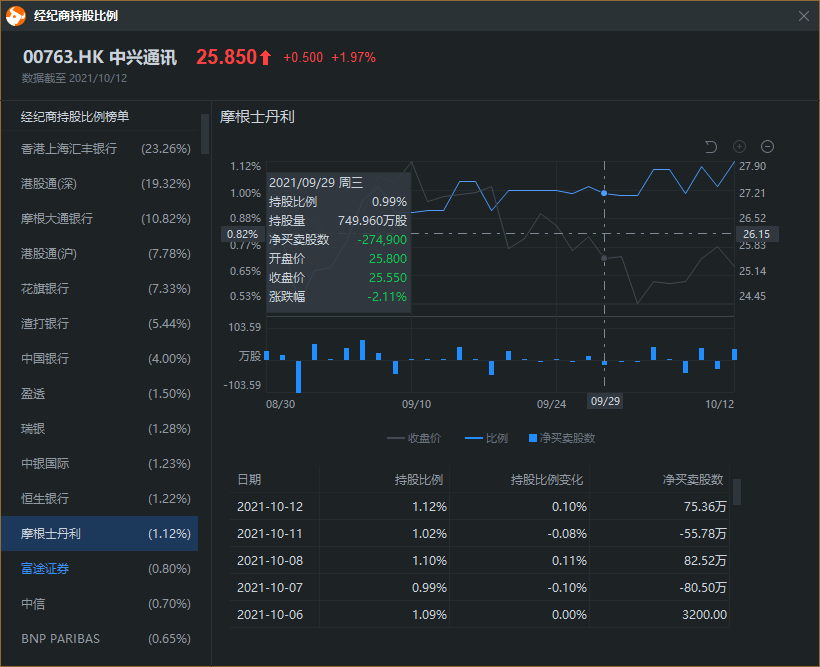Select 港股通(沪) in broker list
820x667 pixels.
99,254
